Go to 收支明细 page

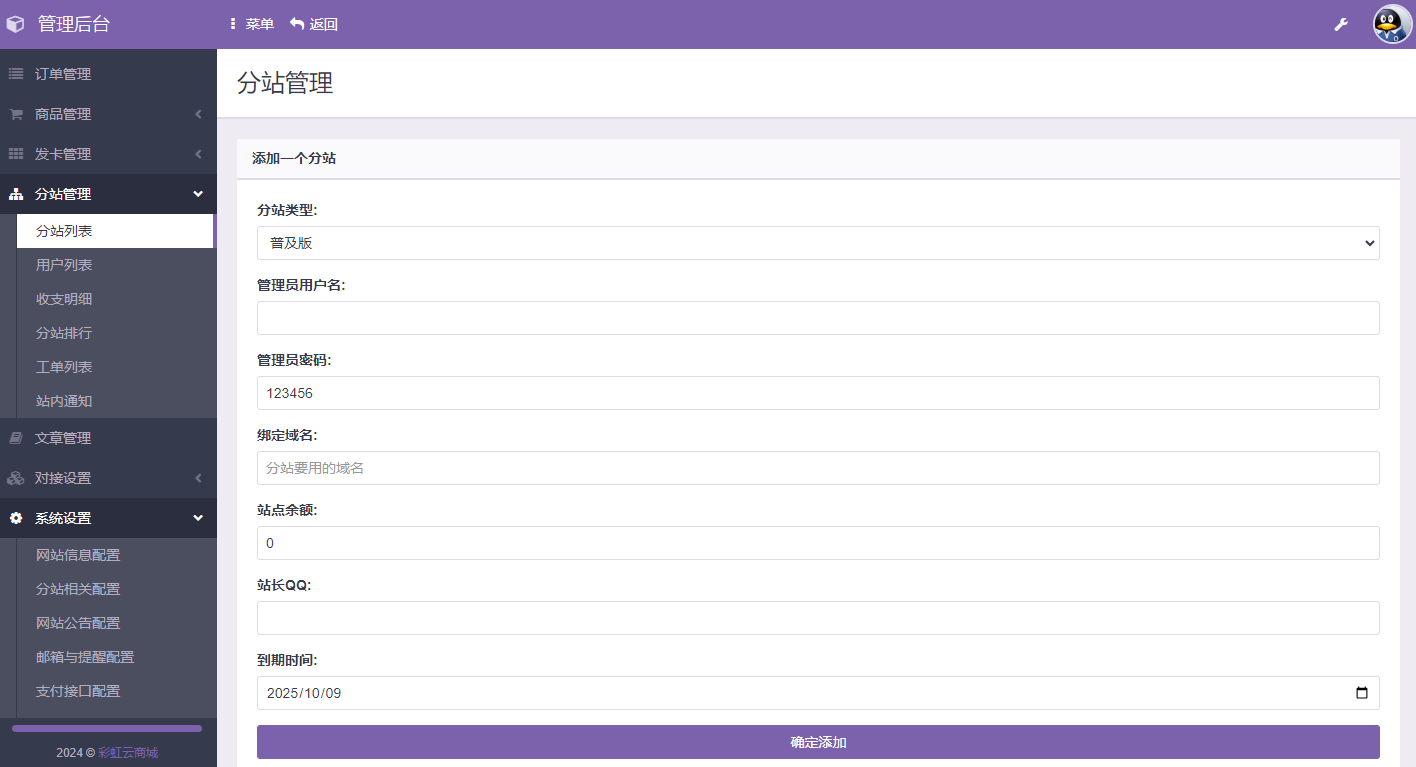pos(64,299)
